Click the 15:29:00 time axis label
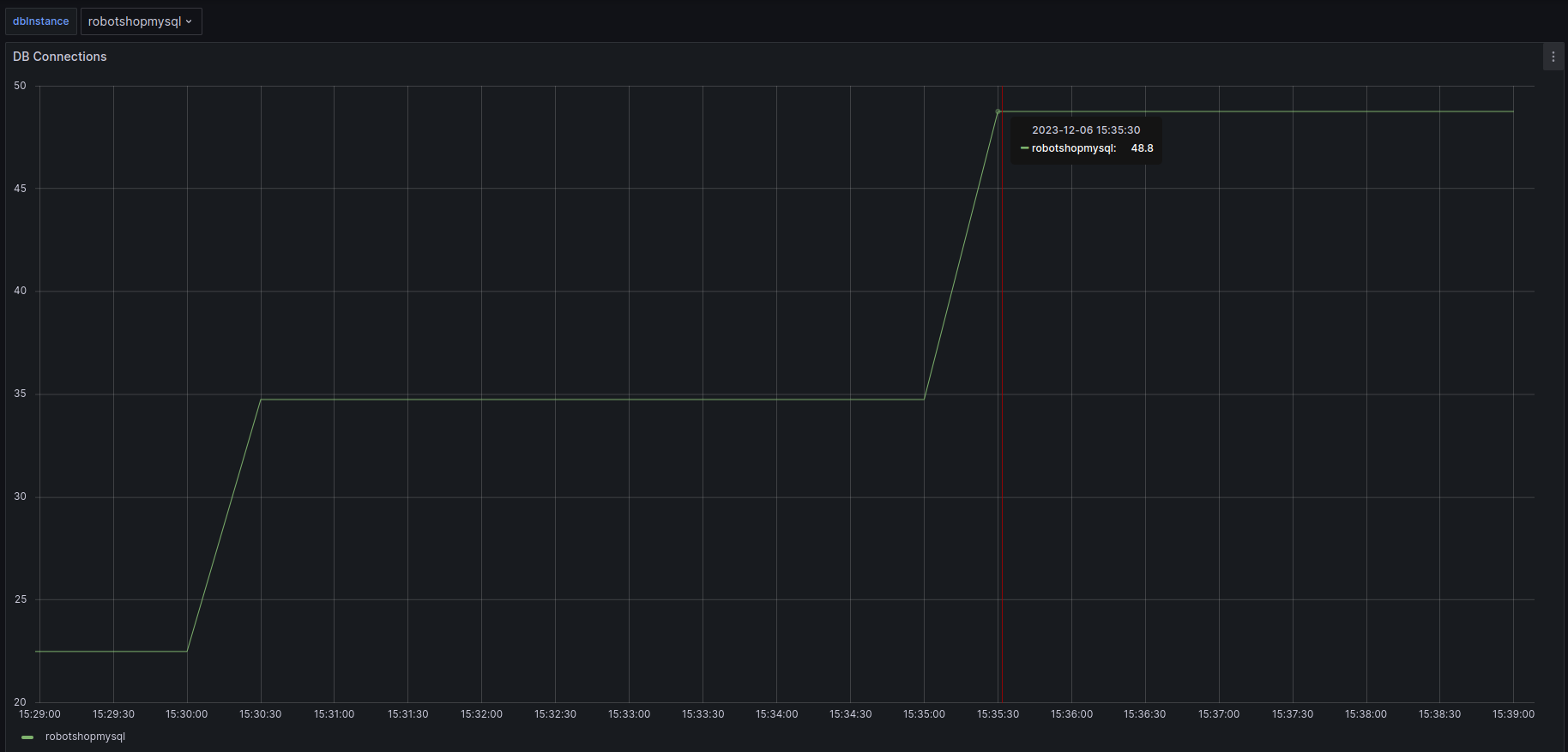 [x=40, y=714]
